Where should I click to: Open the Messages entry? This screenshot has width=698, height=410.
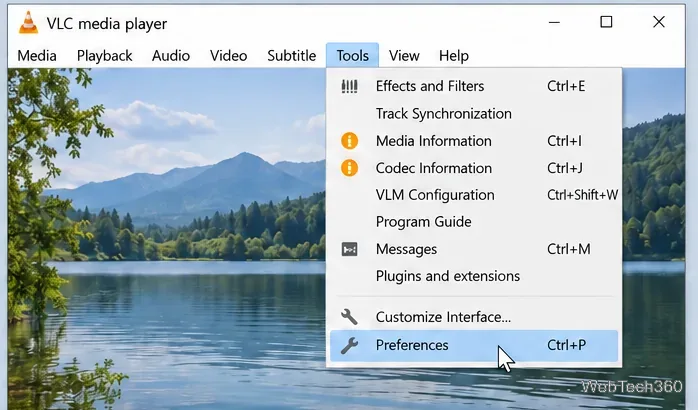[x=474, y=249]
